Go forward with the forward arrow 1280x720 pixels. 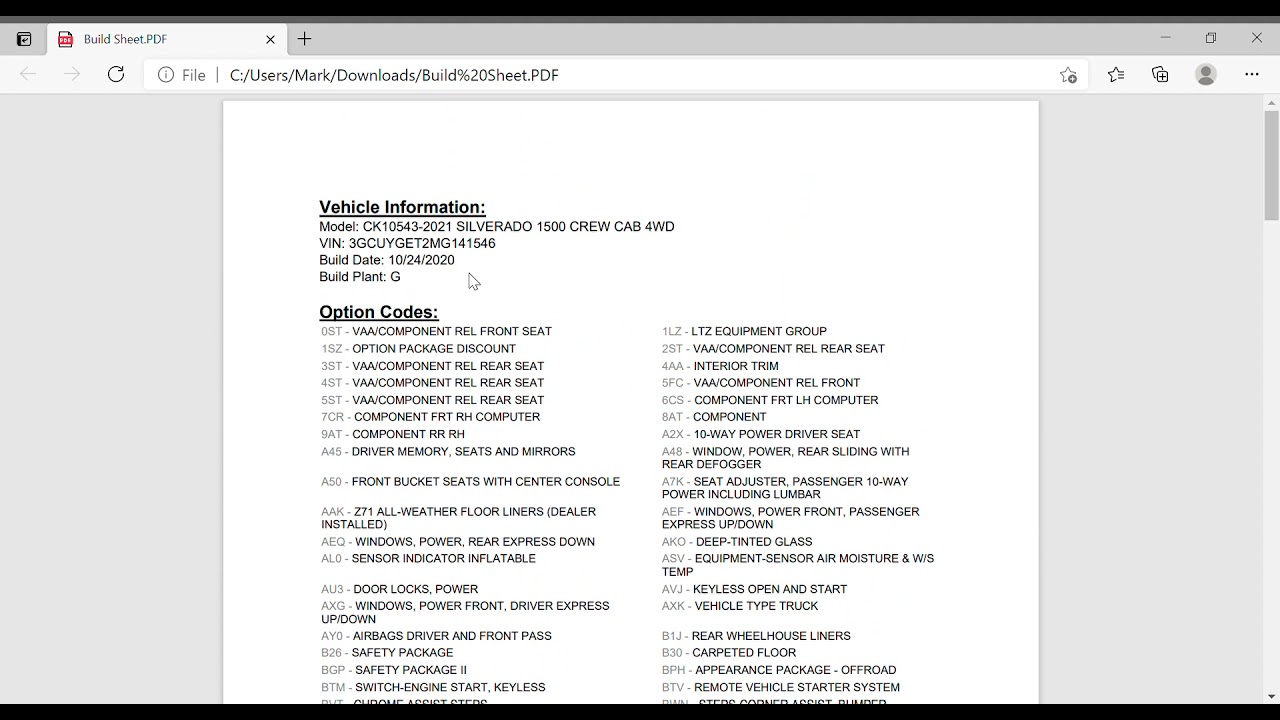tap(72, 75)
